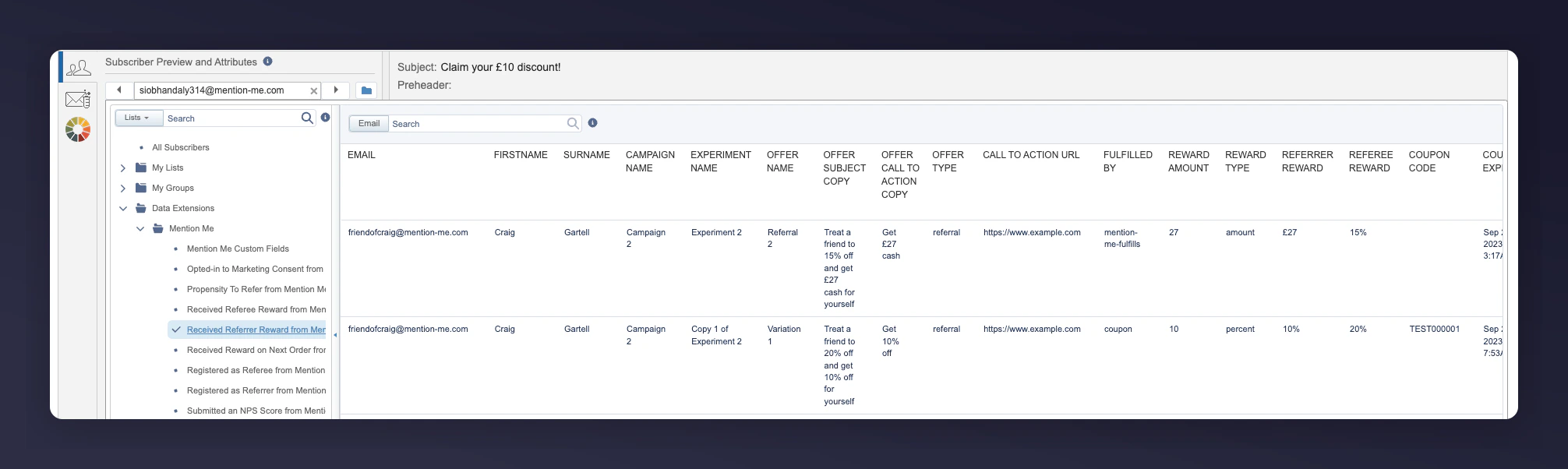Viewport: 1568px width, 469px height.
Task: Open Registered as Referrer extension
Action: pos(256,390)
